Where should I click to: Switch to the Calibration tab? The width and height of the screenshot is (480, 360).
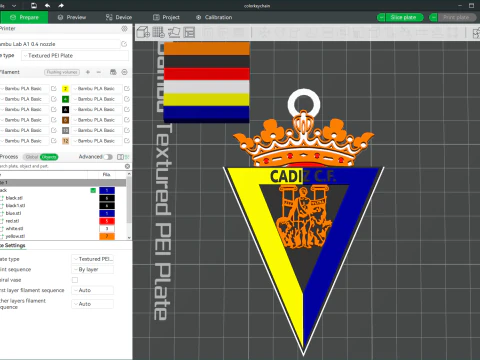[x=214, y=17]
